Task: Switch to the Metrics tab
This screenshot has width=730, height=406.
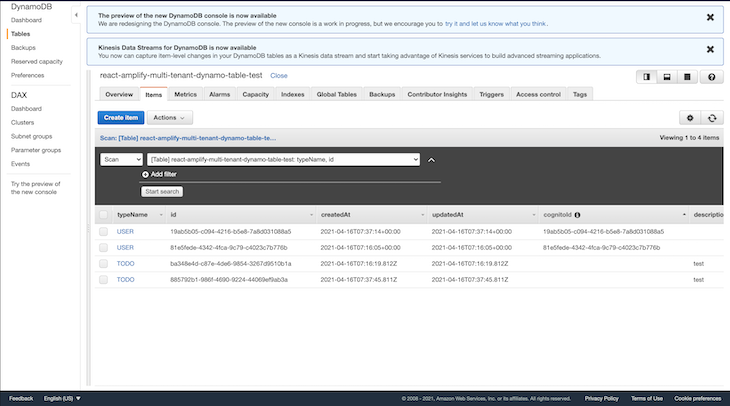Action: click(185, 94)
